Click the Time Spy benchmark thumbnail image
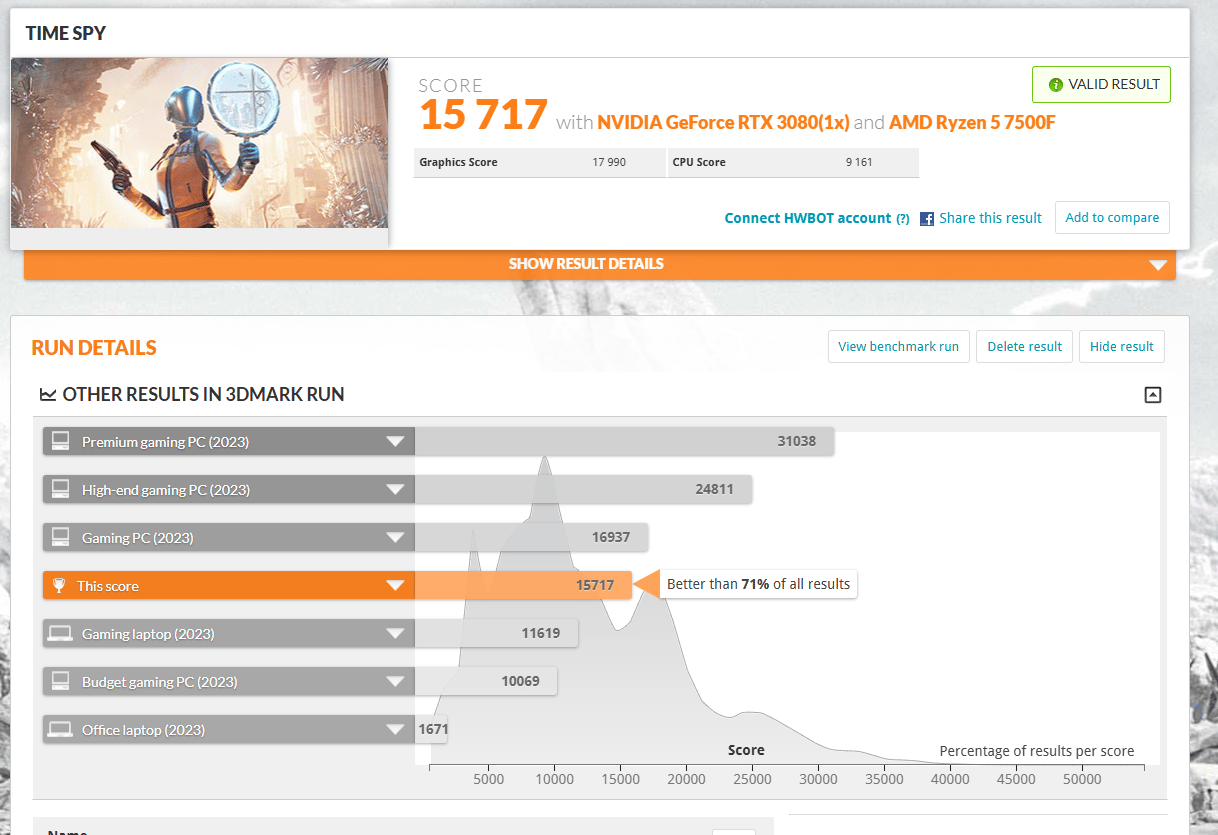 pyautogui.click(x=199, y=143)
